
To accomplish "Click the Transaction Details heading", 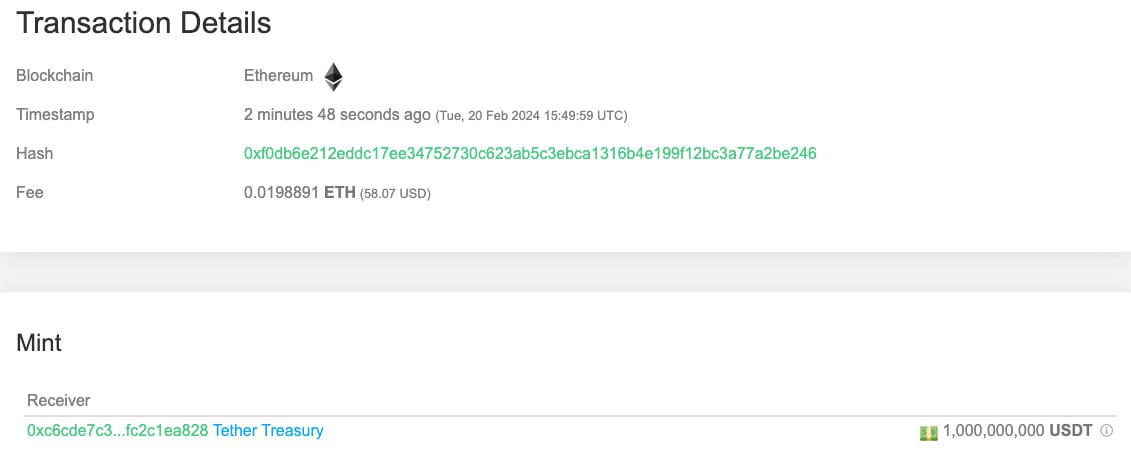I will (144, 23).
